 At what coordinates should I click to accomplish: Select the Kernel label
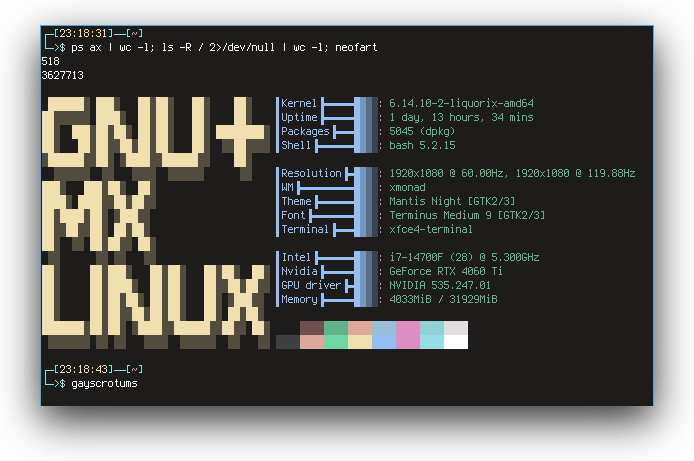point(299,103)
